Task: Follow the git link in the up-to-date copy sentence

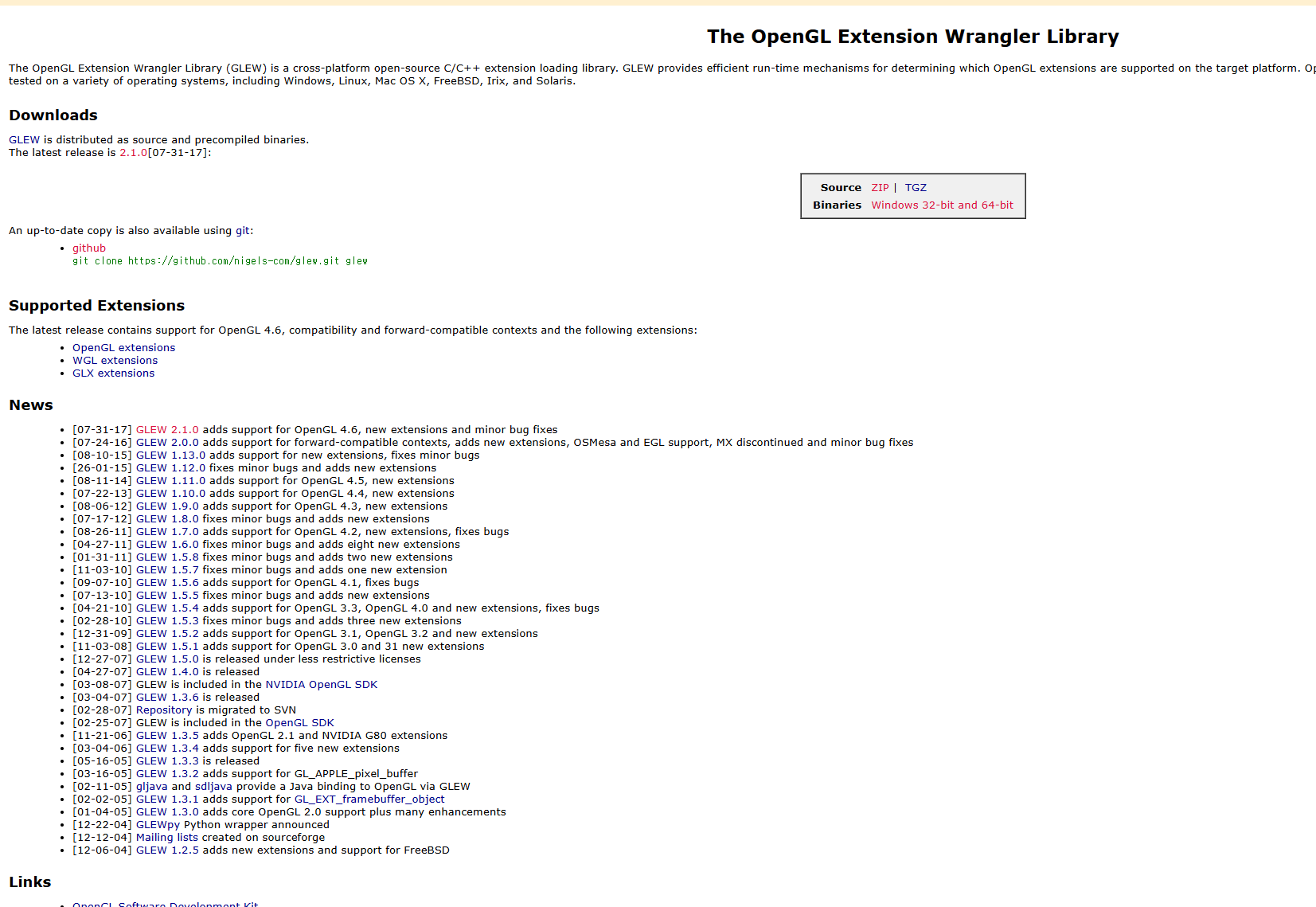Action: [x=243, y=231]
